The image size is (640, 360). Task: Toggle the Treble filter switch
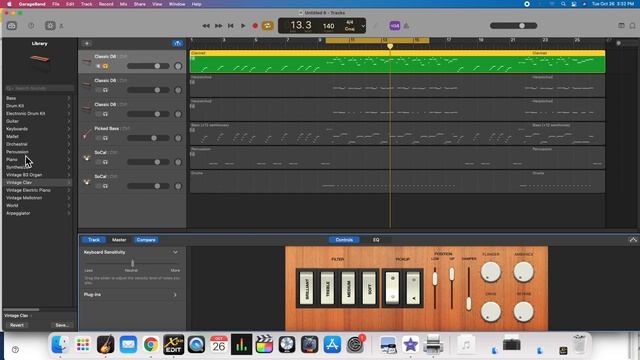pos(327,288)
